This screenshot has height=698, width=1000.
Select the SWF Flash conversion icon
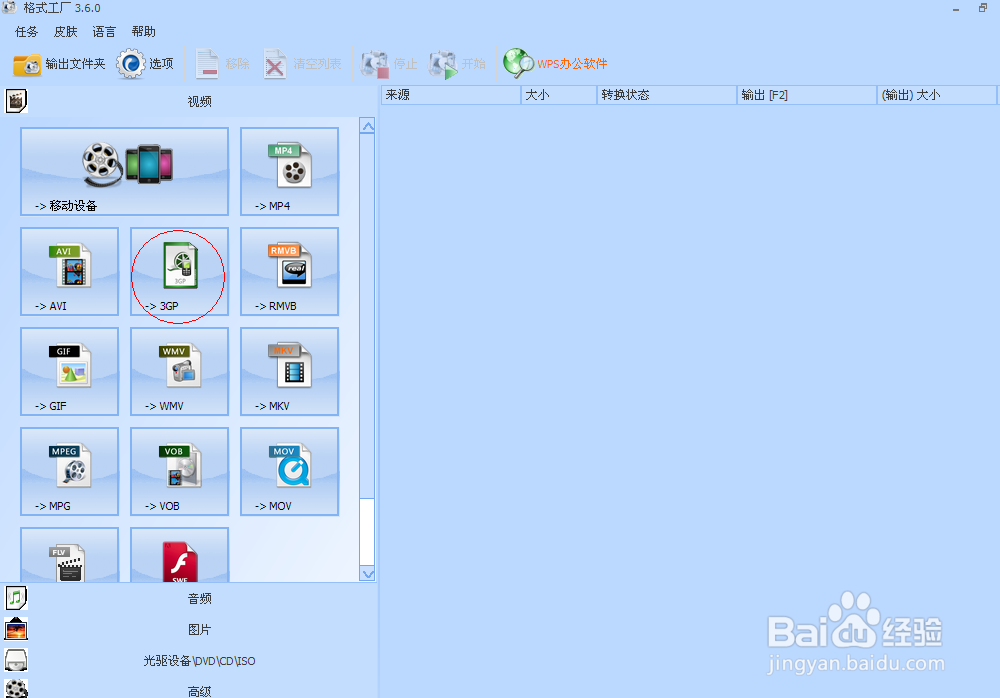pos(179,555)
